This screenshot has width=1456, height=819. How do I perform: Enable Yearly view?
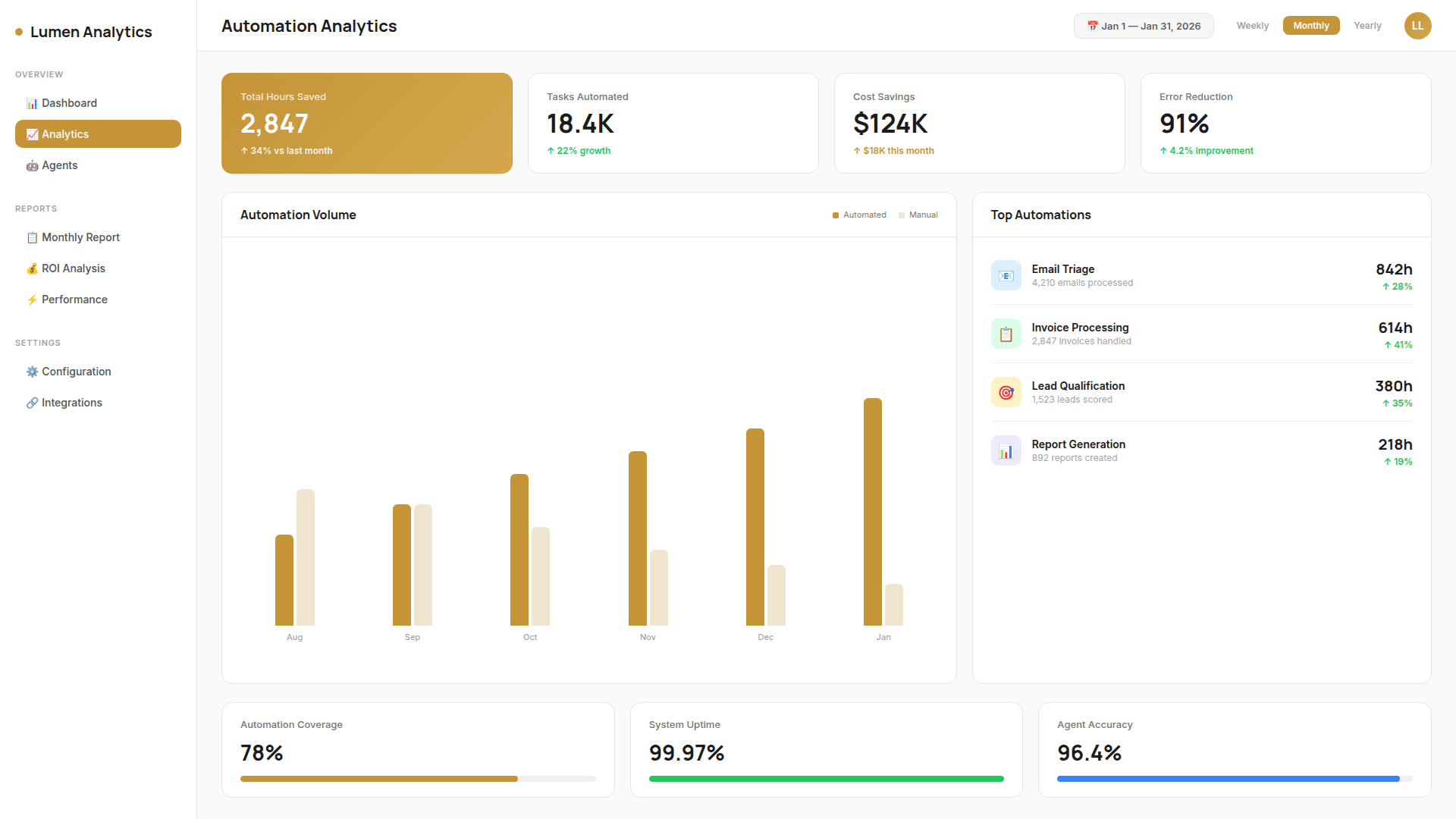click(x=1368, y=25)
